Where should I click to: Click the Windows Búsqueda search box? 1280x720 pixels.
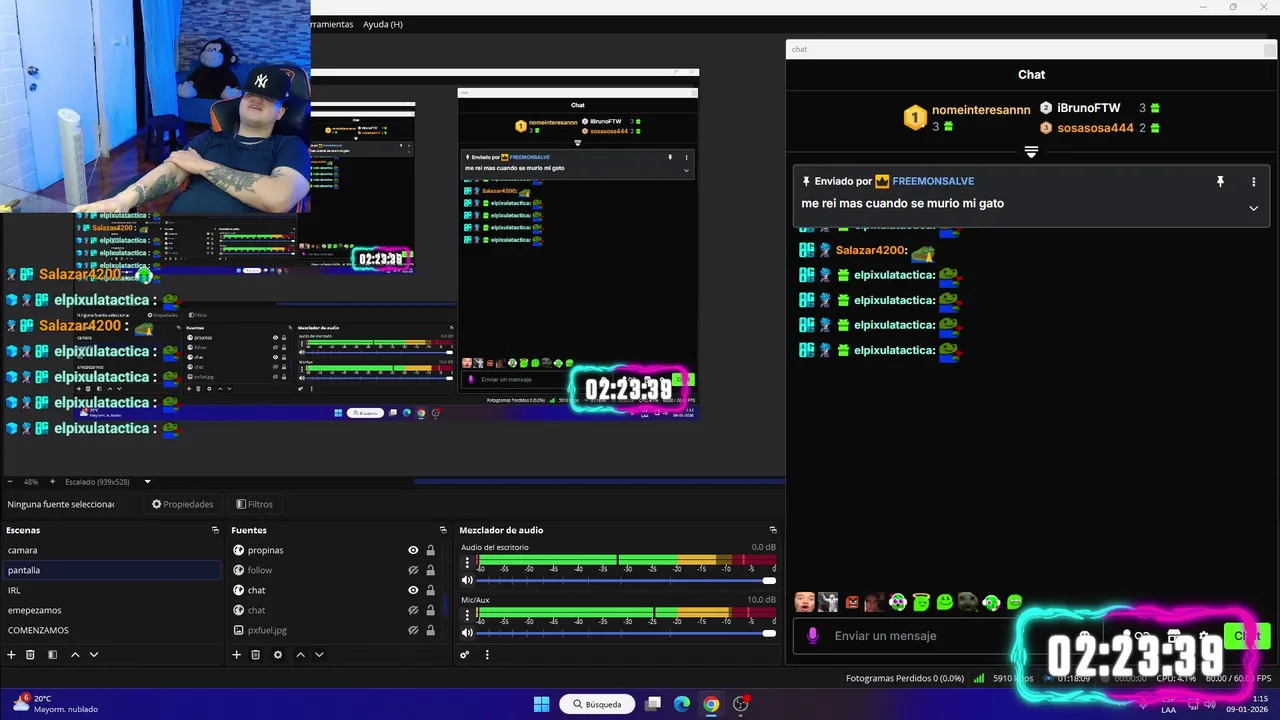[x=597, y=704]
